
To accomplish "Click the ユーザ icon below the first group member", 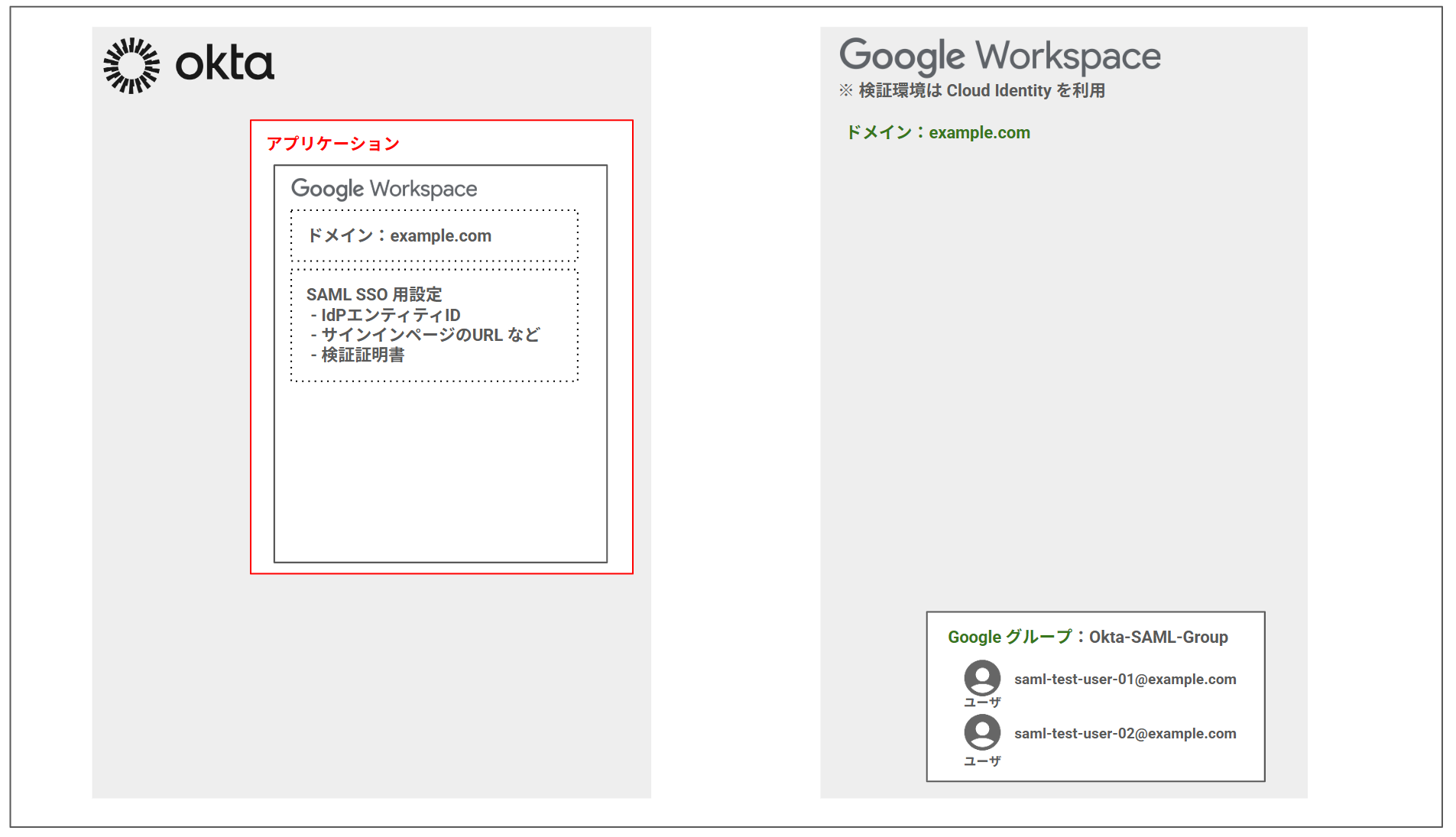I will 981,700.
